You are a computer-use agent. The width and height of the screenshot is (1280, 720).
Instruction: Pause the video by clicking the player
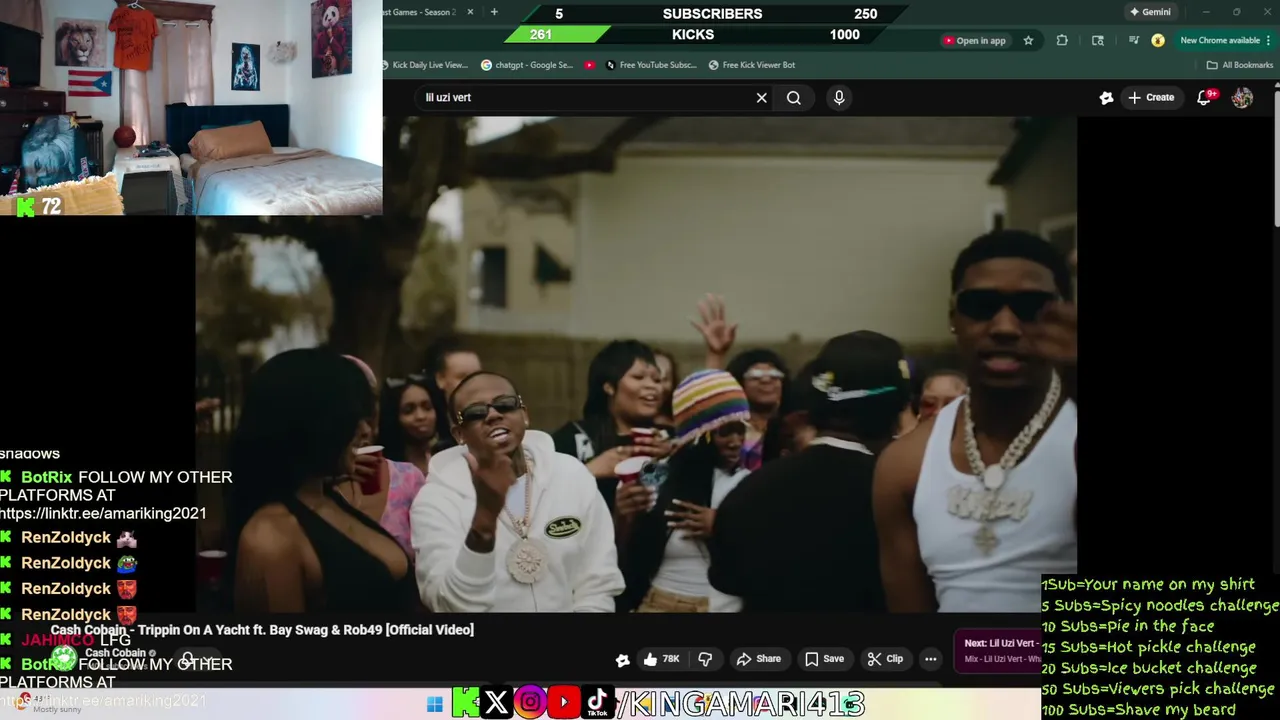(x=636, y=364)
